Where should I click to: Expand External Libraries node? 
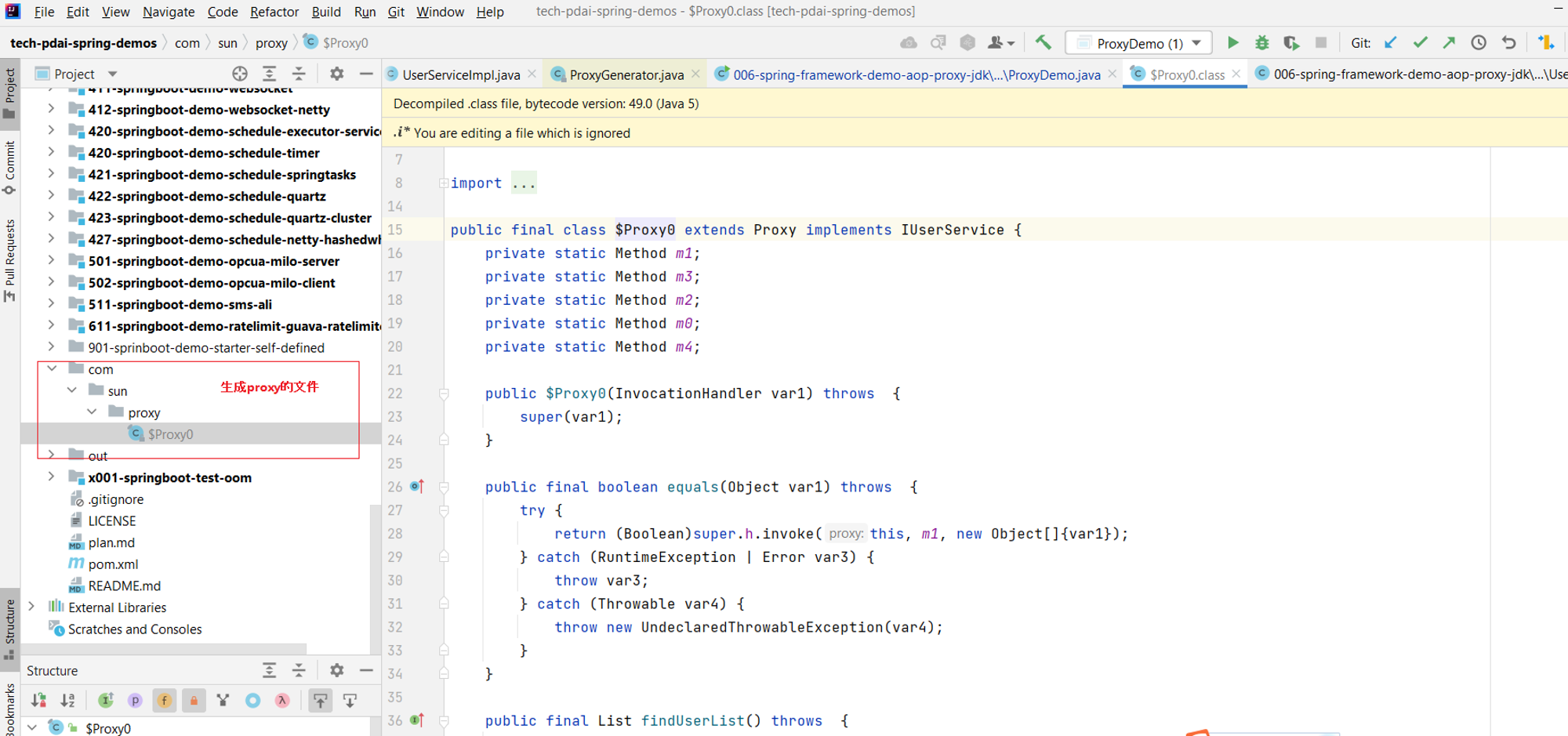[31, 607]
